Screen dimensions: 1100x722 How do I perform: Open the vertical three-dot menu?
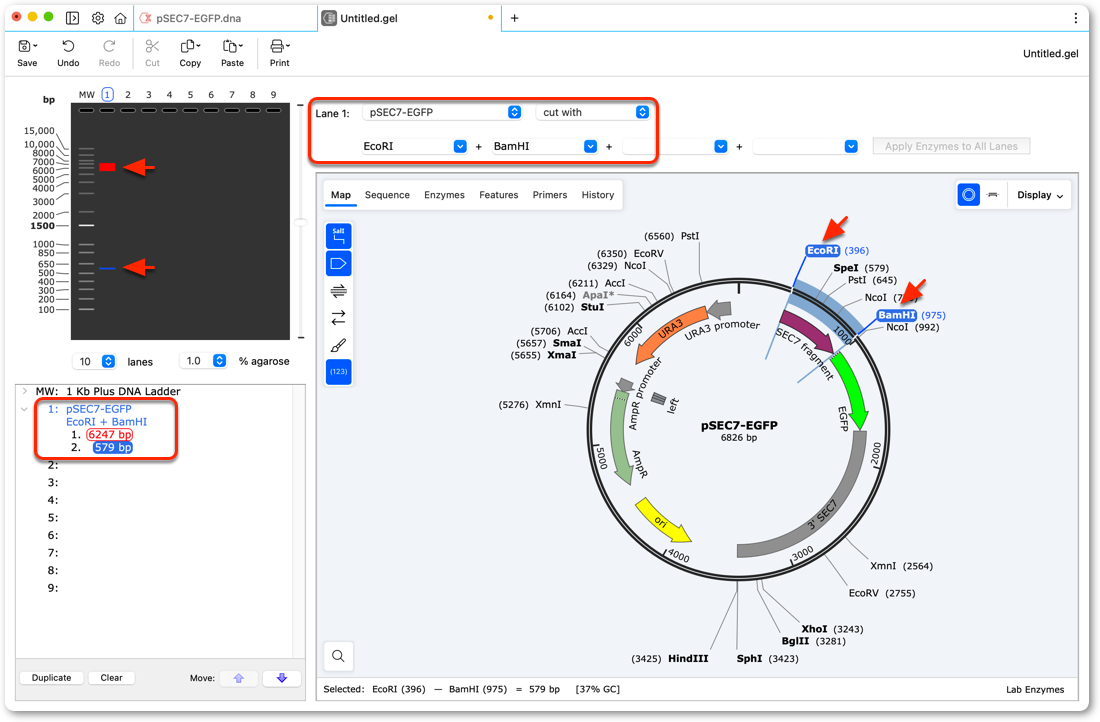1075,18
